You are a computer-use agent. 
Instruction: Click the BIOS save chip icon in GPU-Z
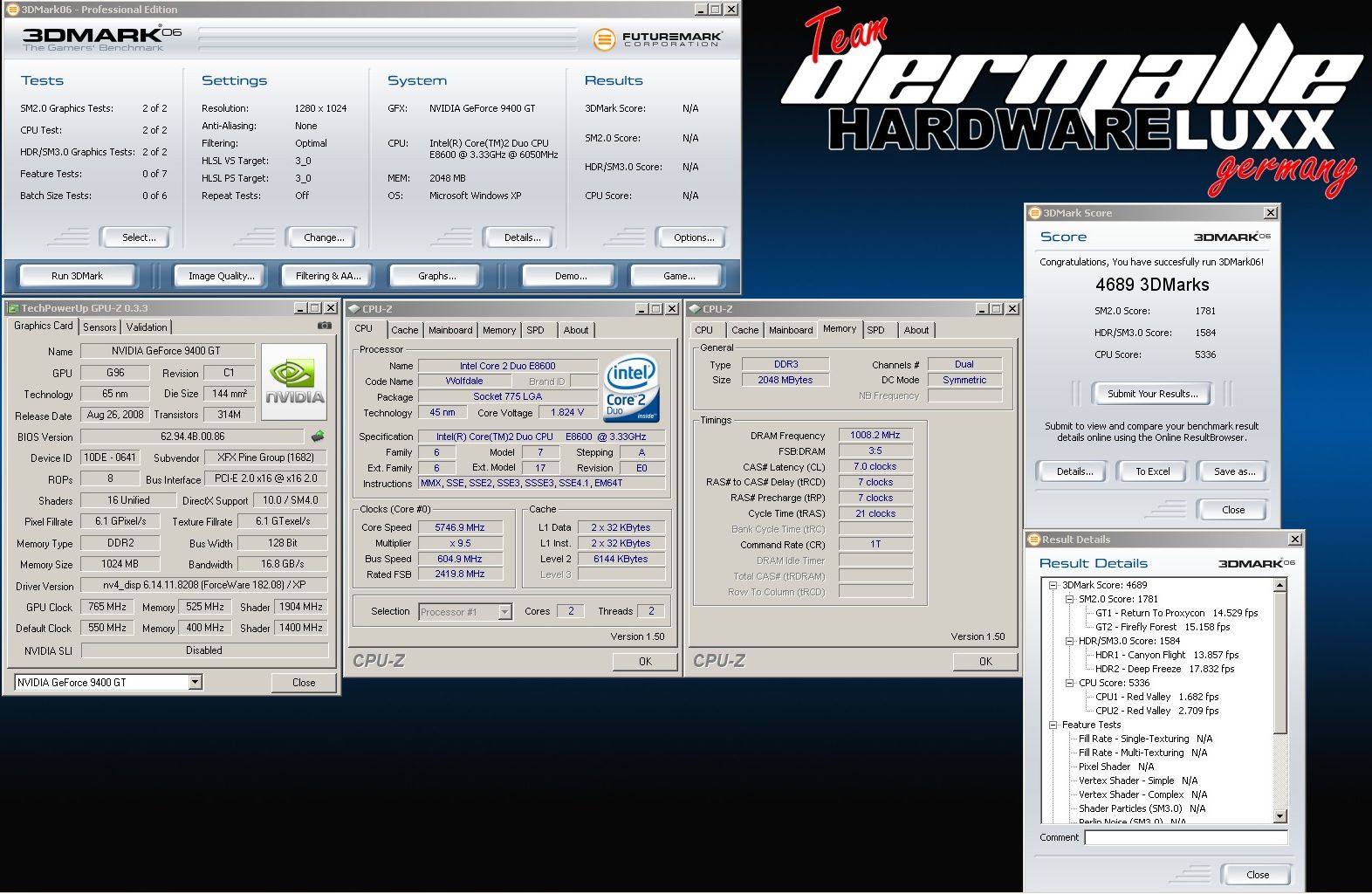point(318,436)
